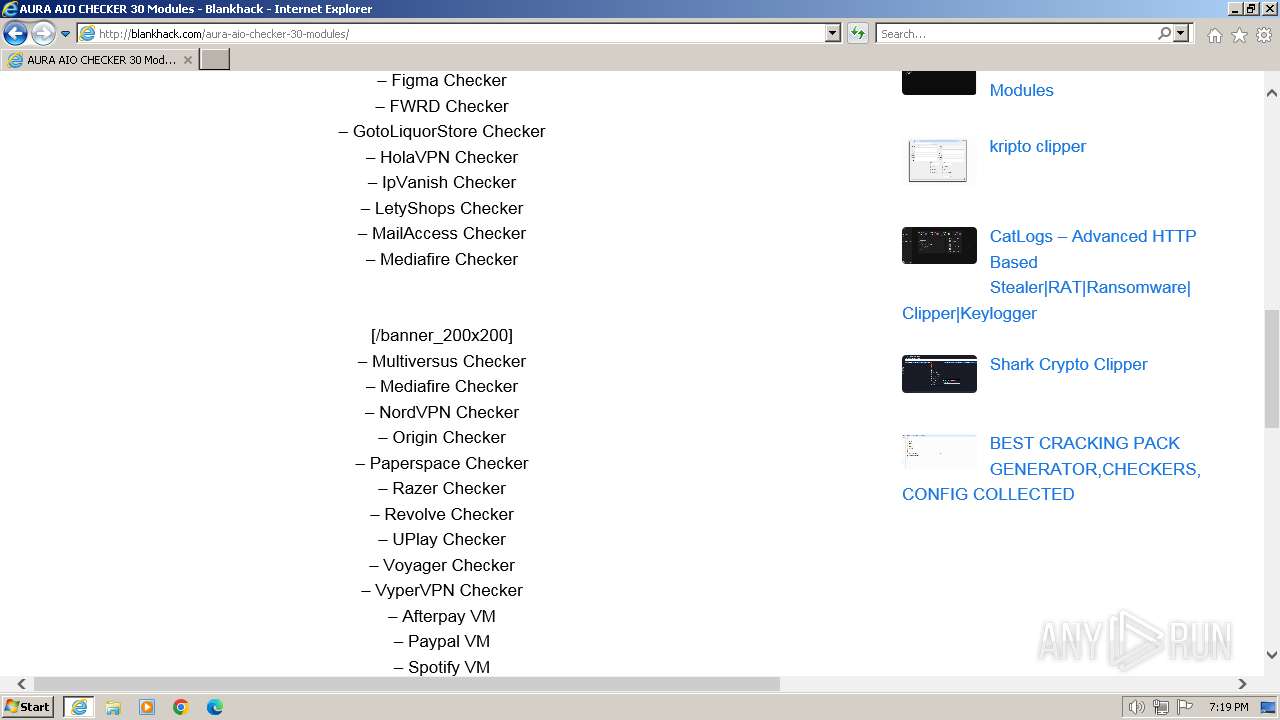1280x720 pixels.
Task: Click the Shark Crypto Clipper thumbnail
Action: tap(939, 373)
